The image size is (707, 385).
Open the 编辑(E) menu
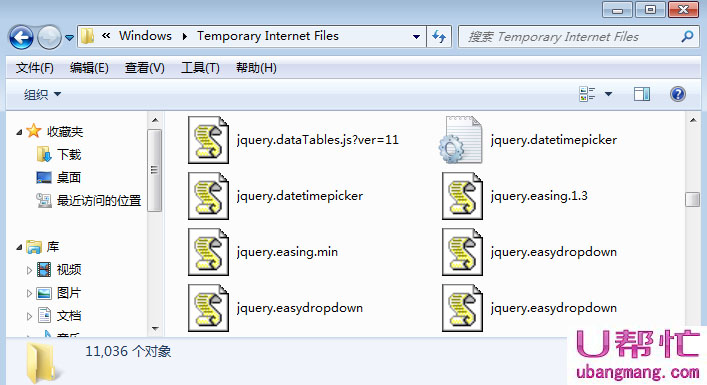(x=89, y=68)
